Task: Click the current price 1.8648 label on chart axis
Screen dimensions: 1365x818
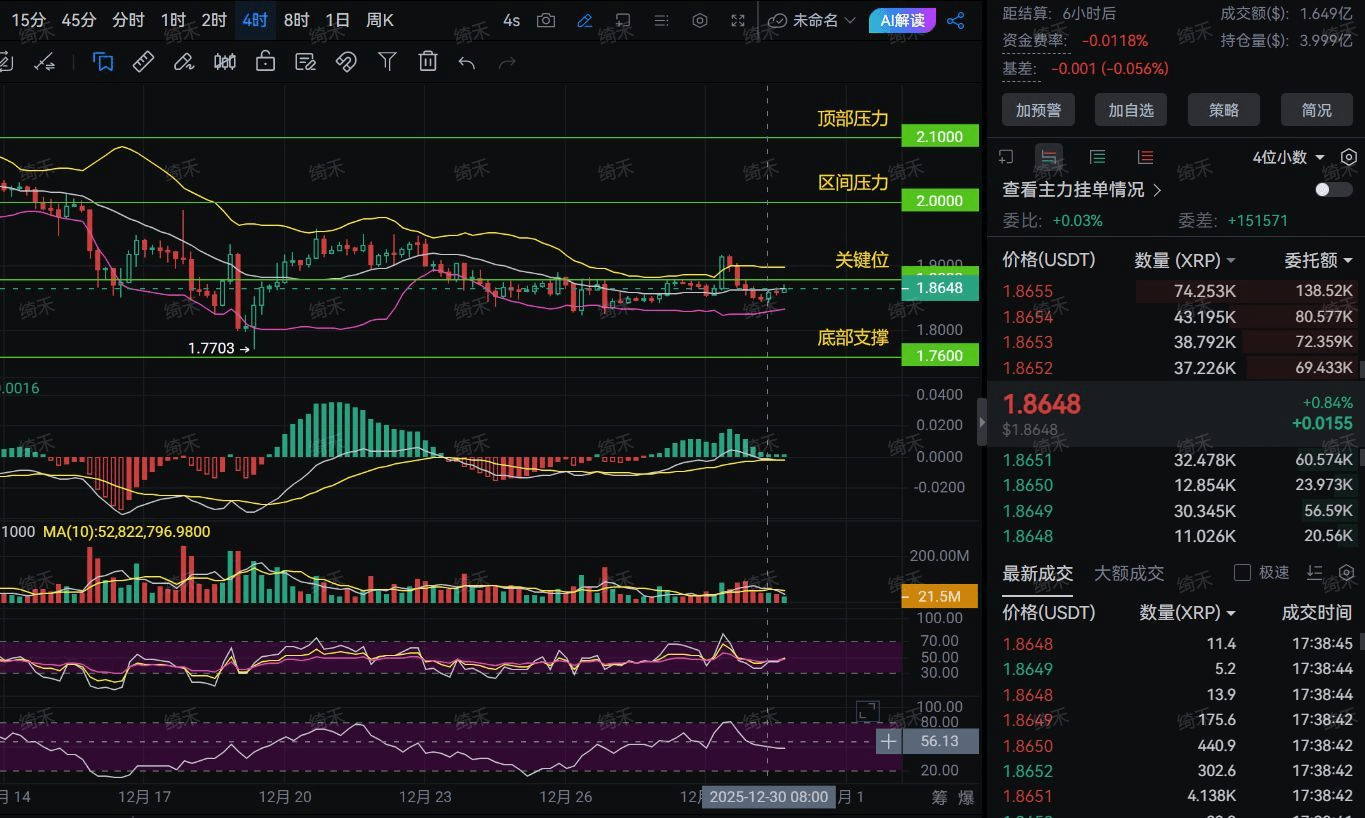Action: 940,288
